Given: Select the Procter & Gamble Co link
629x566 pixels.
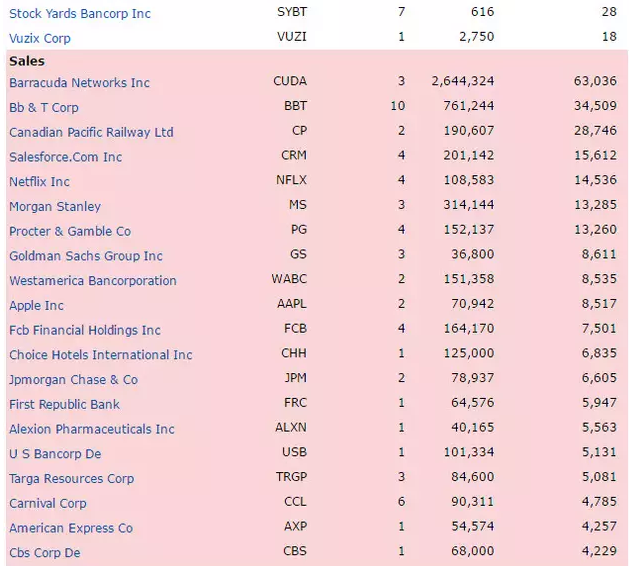Looking at the screenshot, I should tap(70, 231).
